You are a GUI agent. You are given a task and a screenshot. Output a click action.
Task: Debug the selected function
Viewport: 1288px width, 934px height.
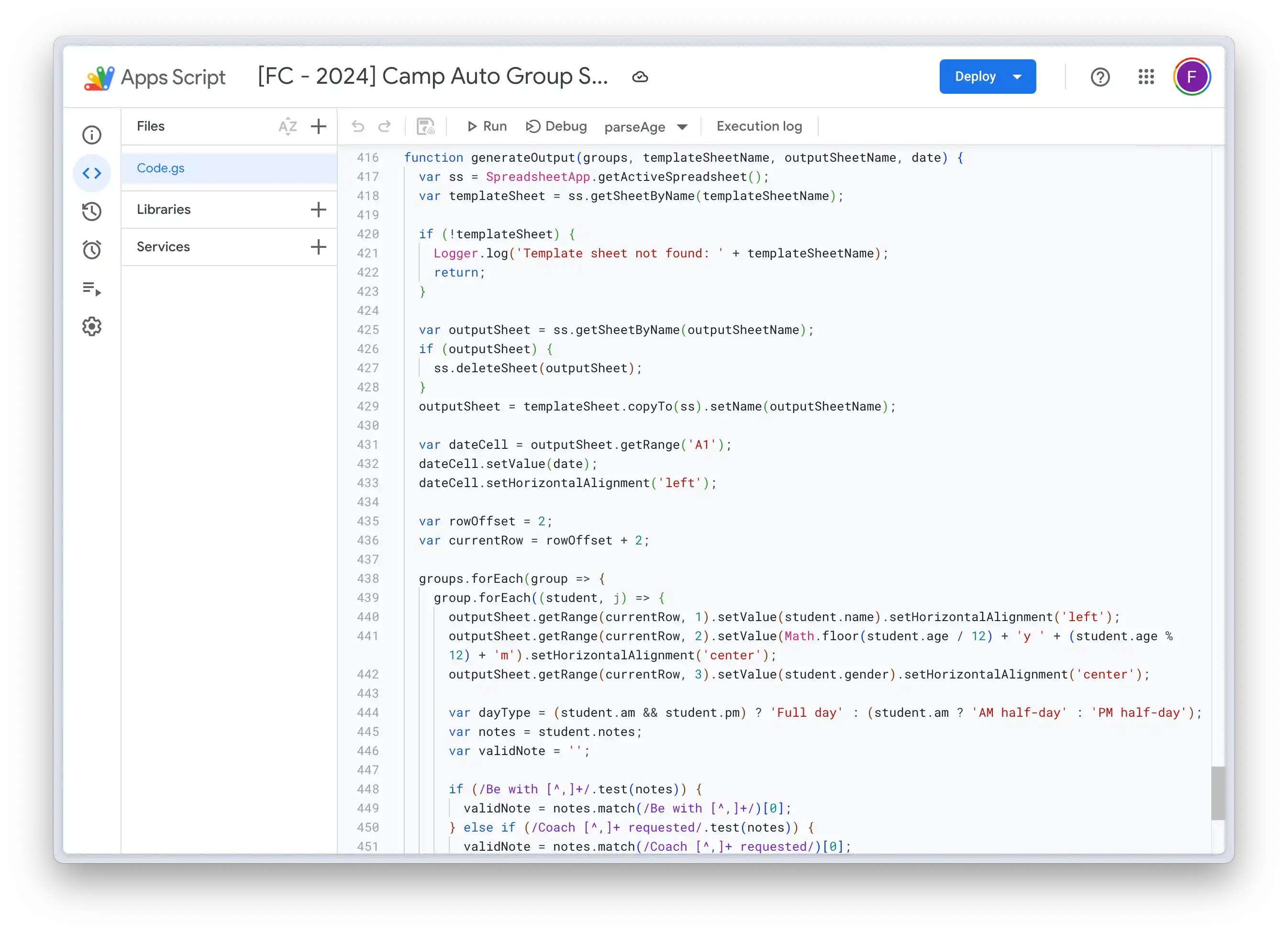coord(556,126)
